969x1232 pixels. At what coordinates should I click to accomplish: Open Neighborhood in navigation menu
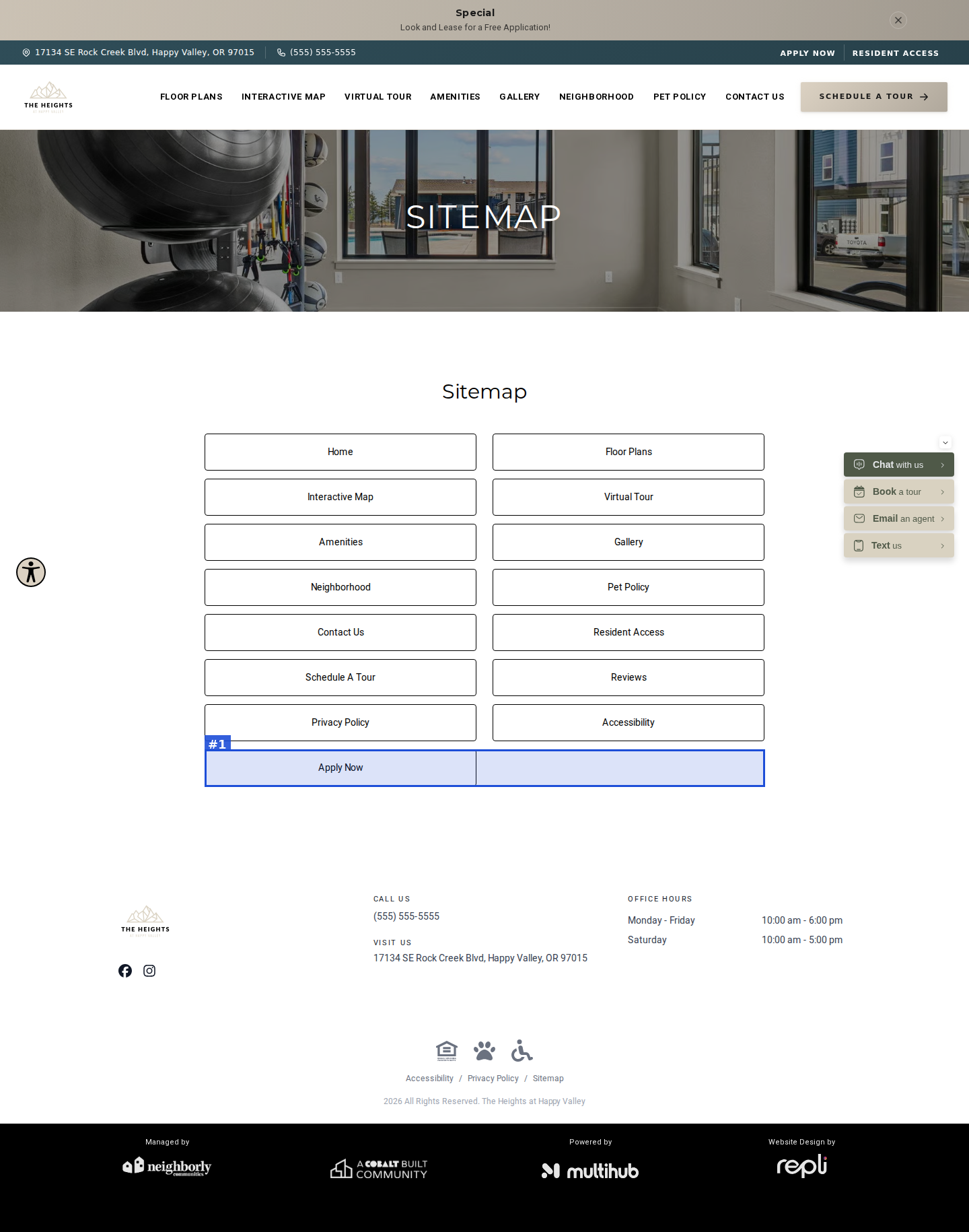tap(596, 97)
